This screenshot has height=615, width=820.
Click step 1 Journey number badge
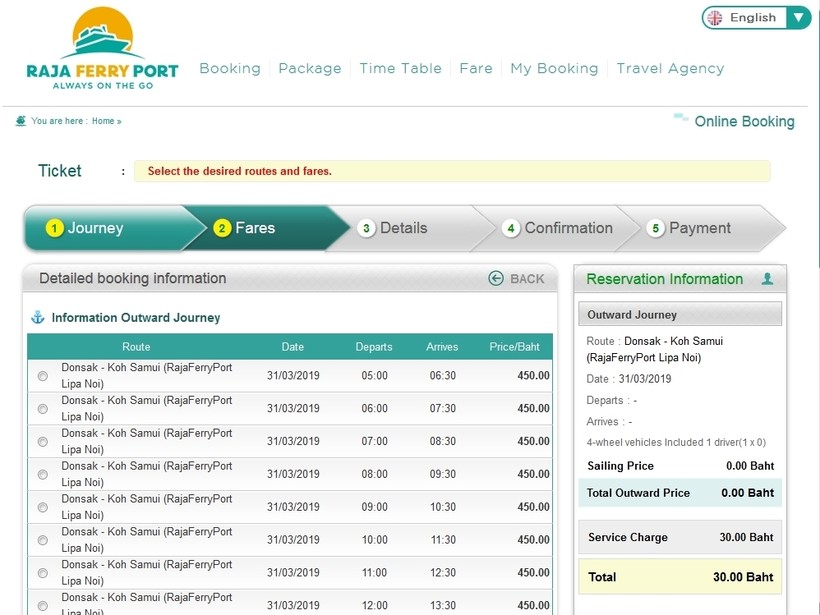tap(54, 228)
